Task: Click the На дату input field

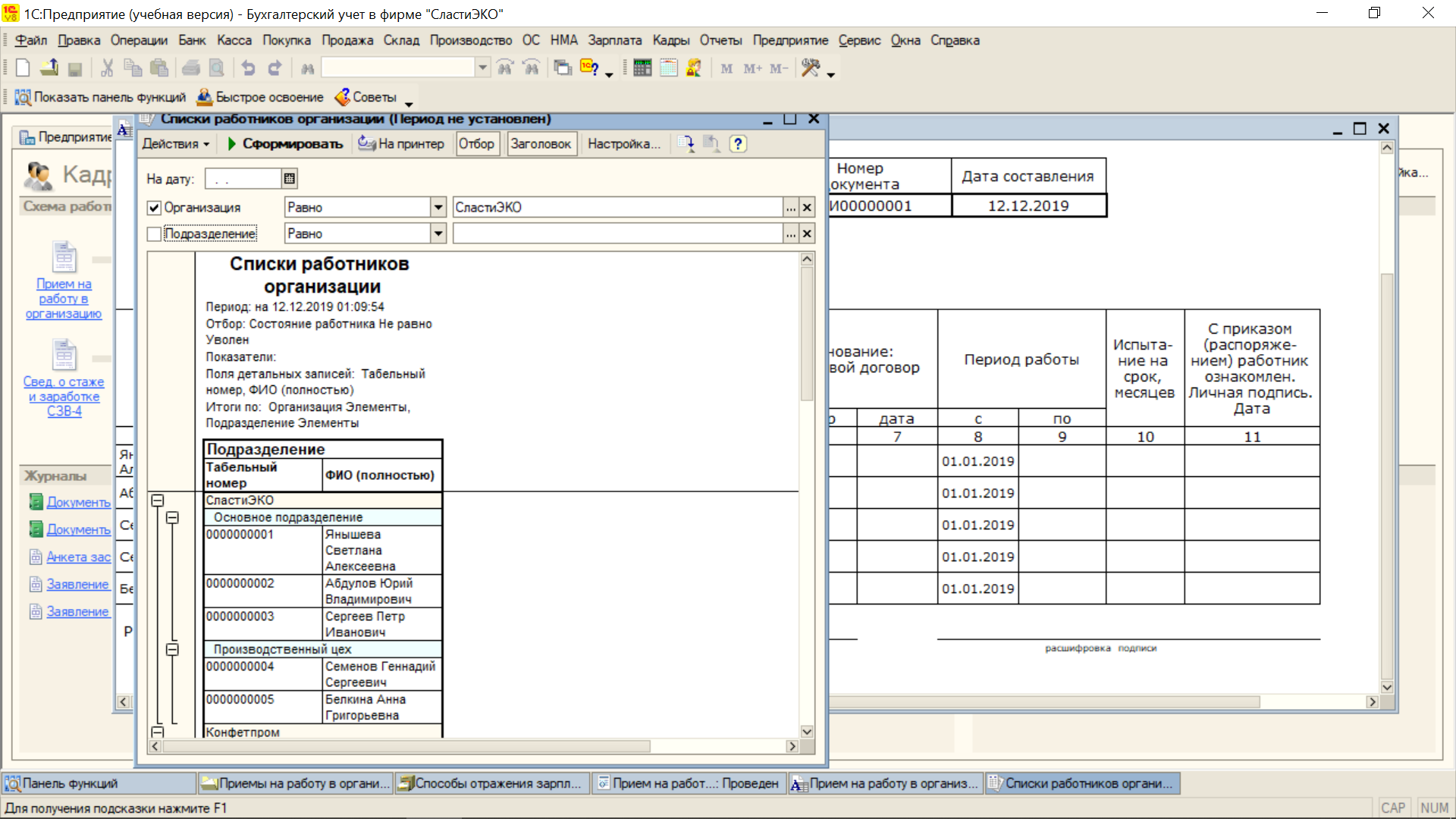Action: (243, 179)
